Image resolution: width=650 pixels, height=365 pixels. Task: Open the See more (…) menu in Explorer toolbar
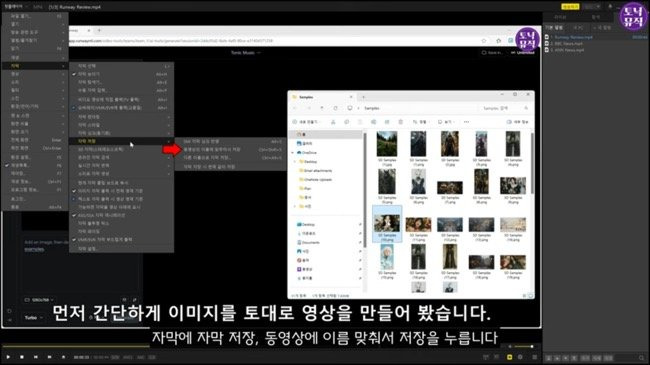(x=466, y=122)
